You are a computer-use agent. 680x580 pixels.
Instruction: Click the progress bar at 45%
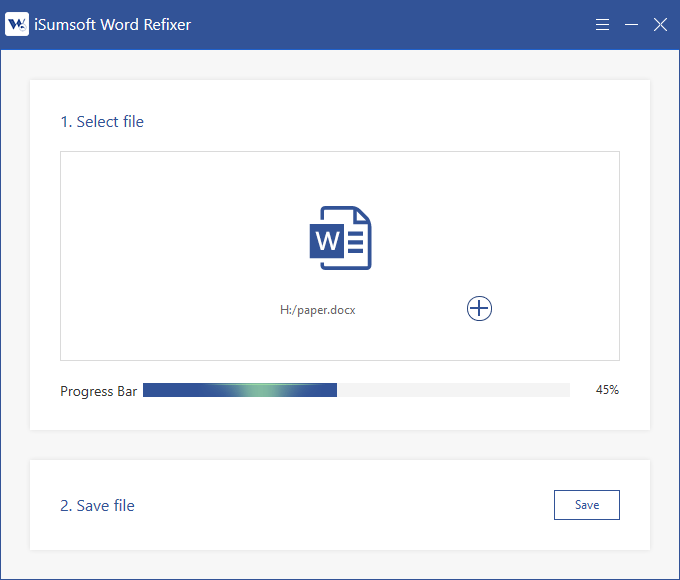356,390
